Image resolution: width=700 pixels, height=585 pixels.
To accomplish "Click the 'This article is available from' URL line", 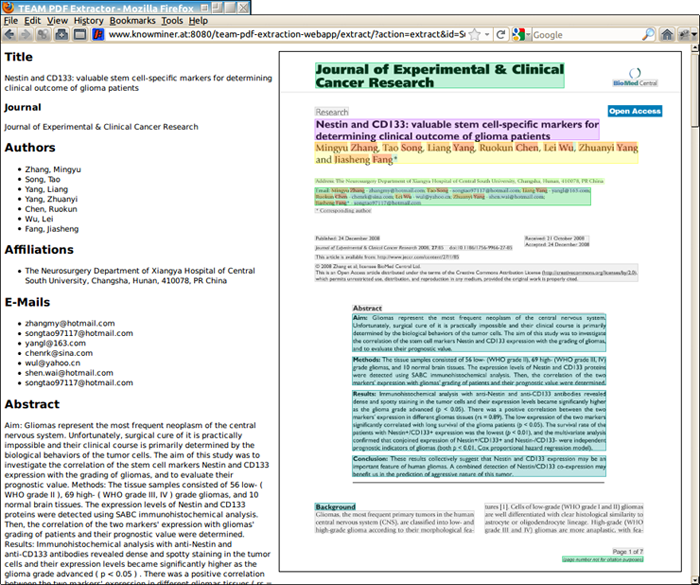I will (387, 257).
